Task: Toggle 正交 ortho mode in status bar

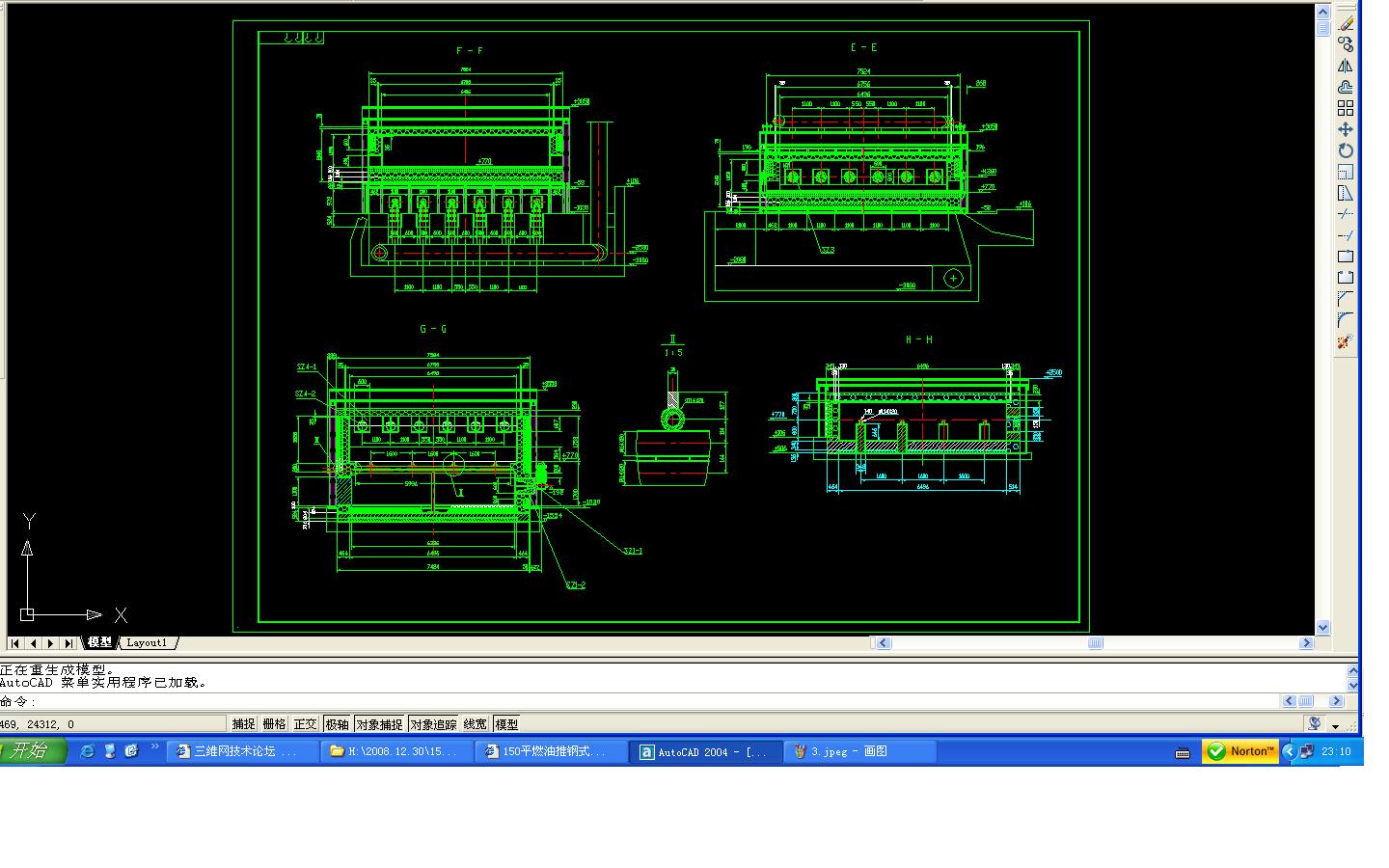Action: (x=305, y=724)
